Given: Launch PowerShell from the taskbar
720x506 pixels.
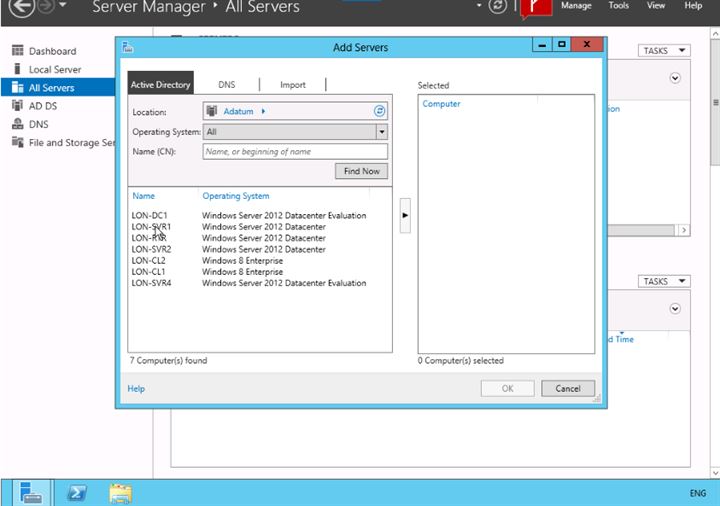Looking at the screenshot, I should point(77,493).
